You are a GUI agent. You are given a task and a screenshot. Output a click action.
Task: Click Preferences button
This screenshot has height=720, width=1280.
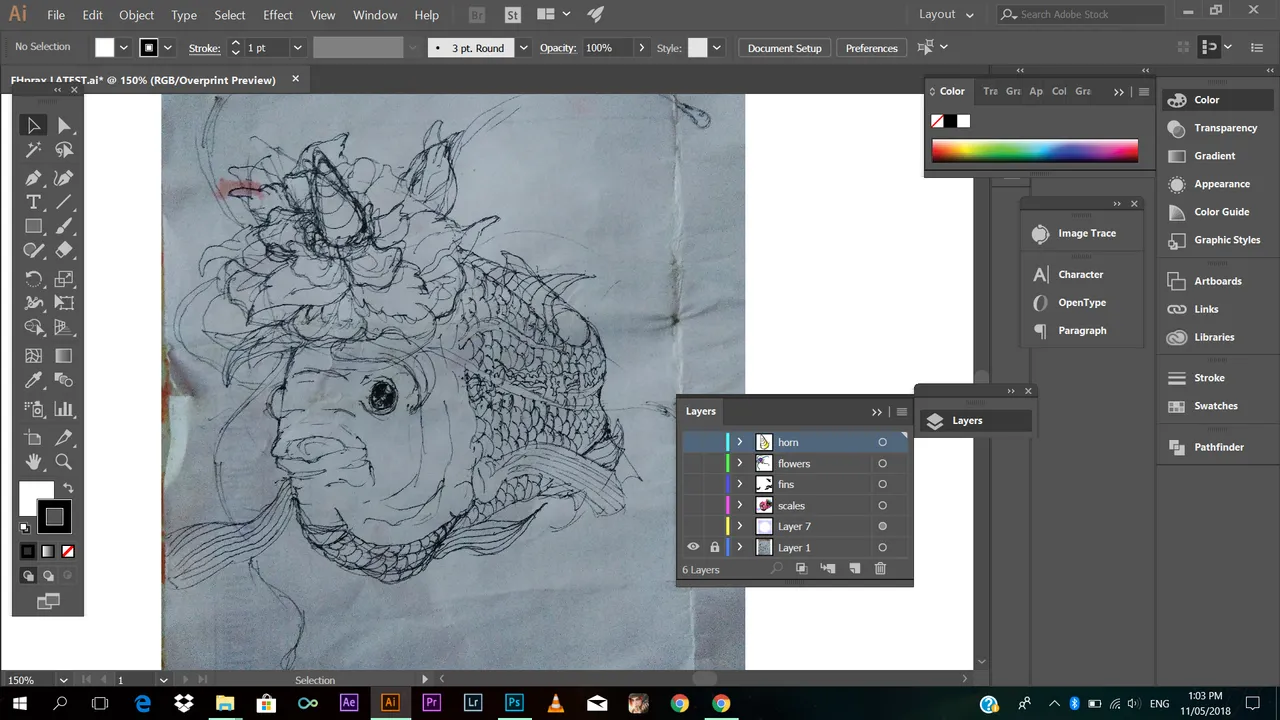(x=871, y=48)
